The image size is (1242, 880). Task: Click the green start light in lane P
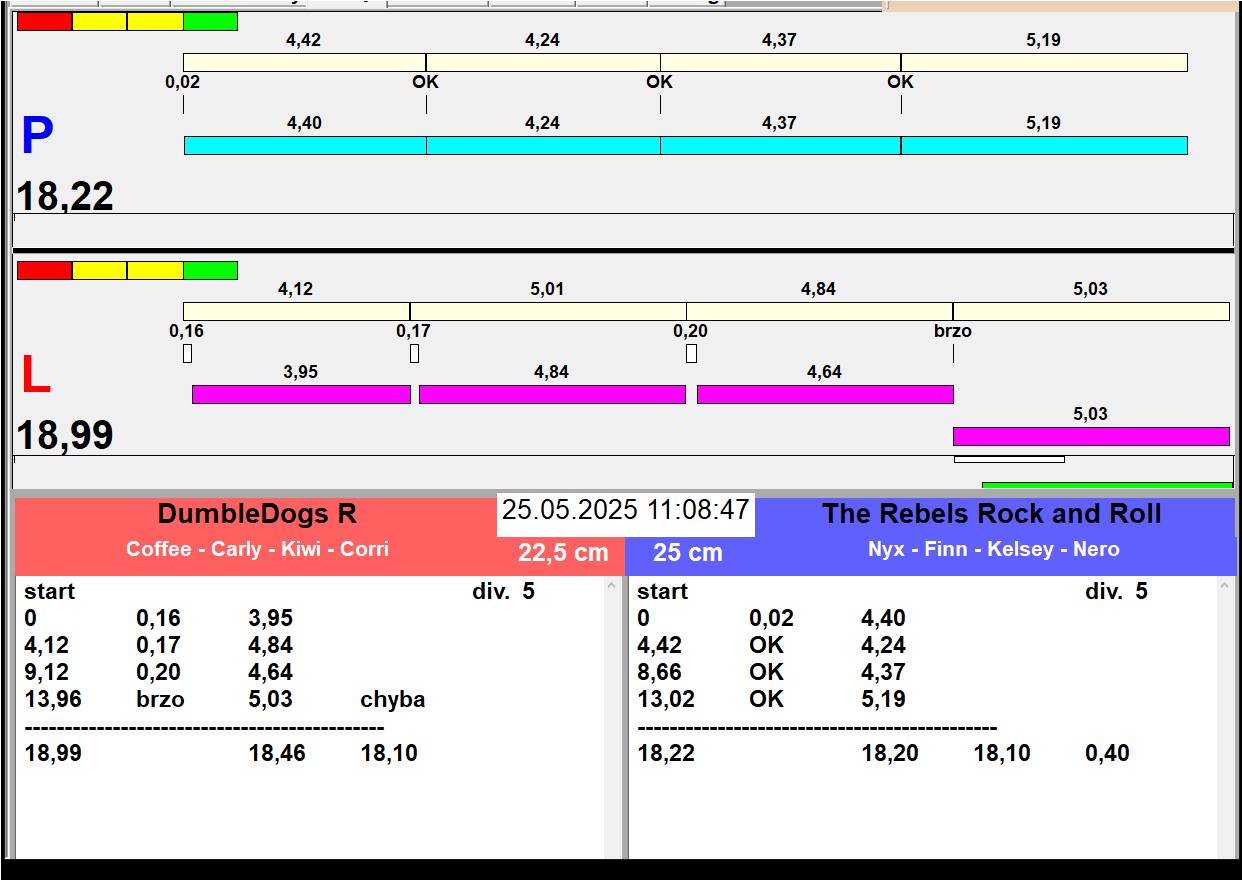click(211, 21)
